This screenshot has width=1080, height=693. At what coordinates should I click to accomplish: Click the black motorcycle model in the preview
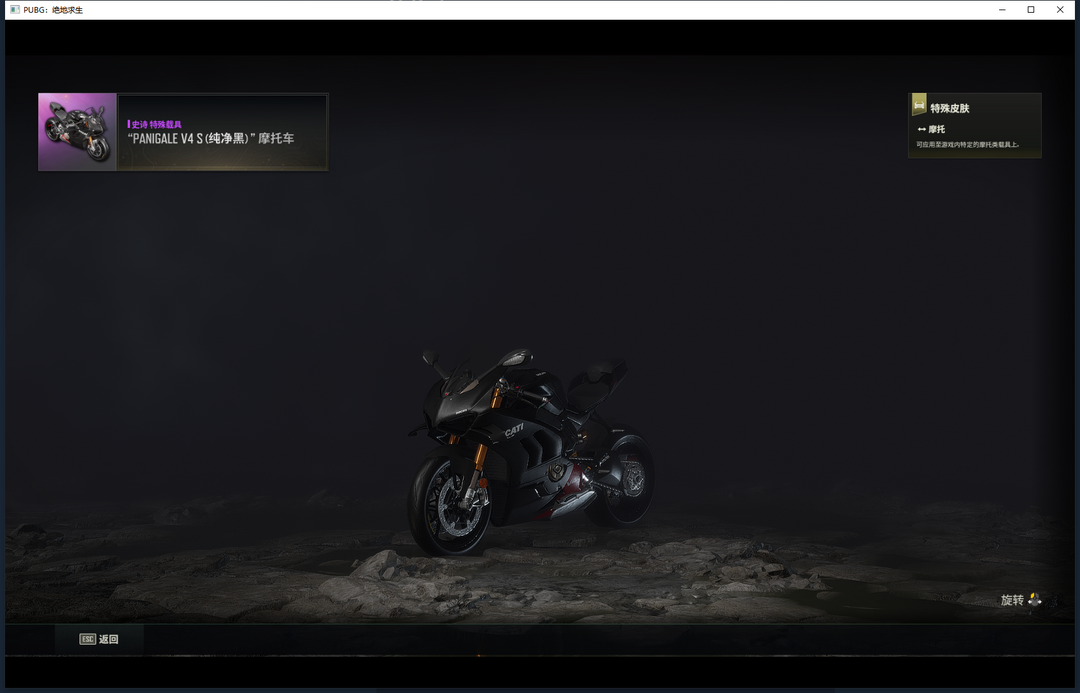pos(531,451)
